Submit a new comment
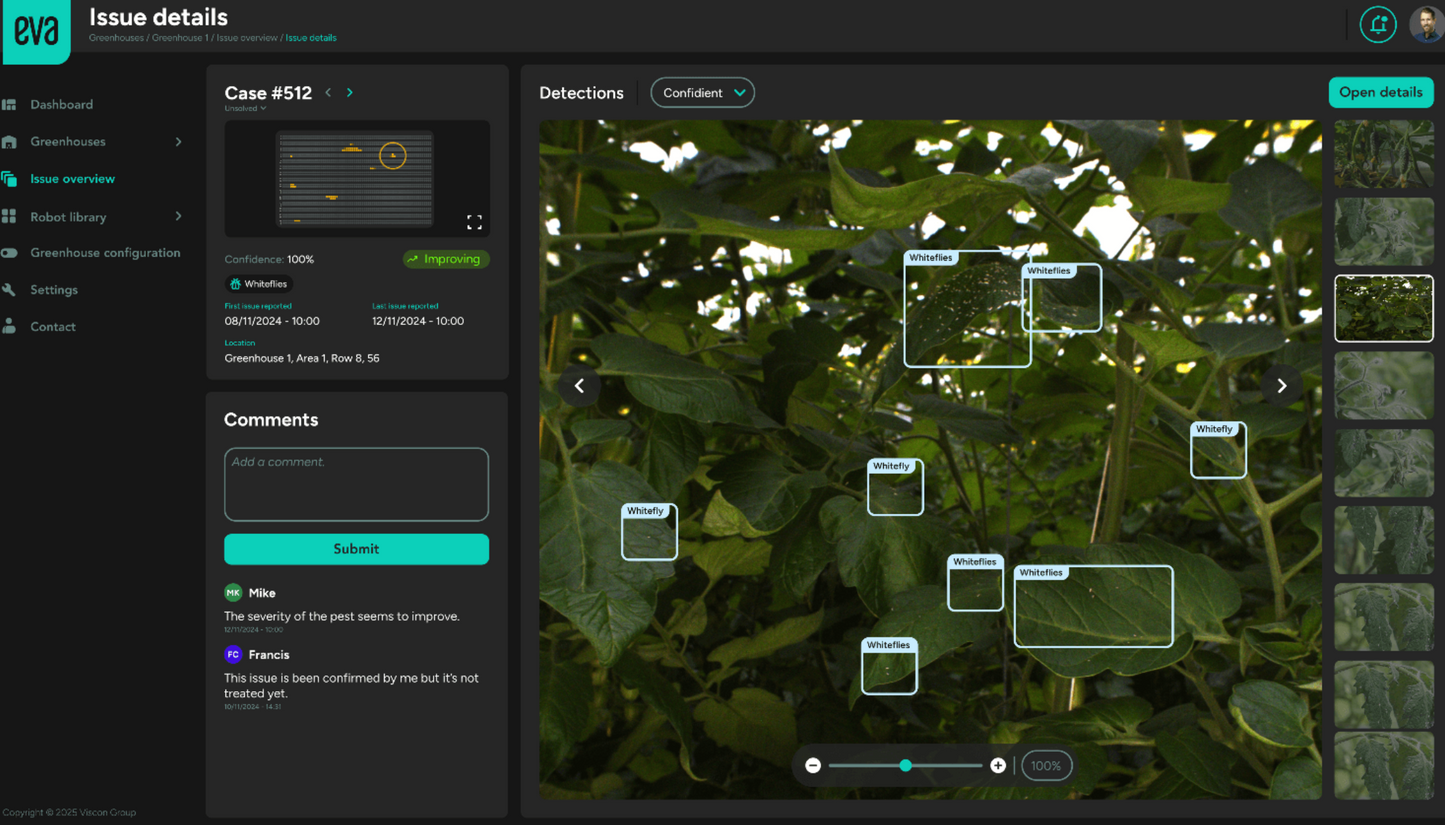Viewport: 1445px width, 825px height. point(356,549)
